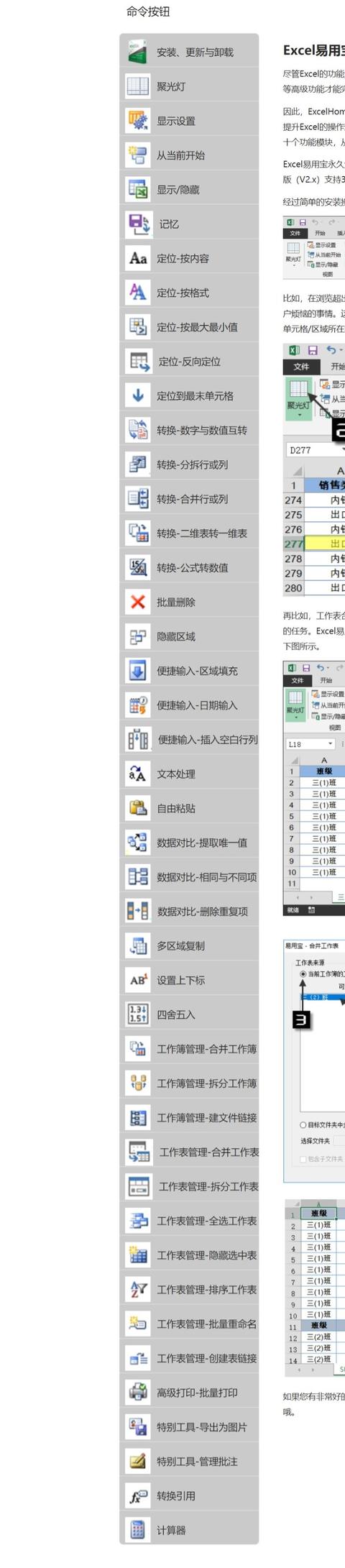Select the 批量删除 red X icon
This screenshot has height=1568, width=345.
click(138, 602)
